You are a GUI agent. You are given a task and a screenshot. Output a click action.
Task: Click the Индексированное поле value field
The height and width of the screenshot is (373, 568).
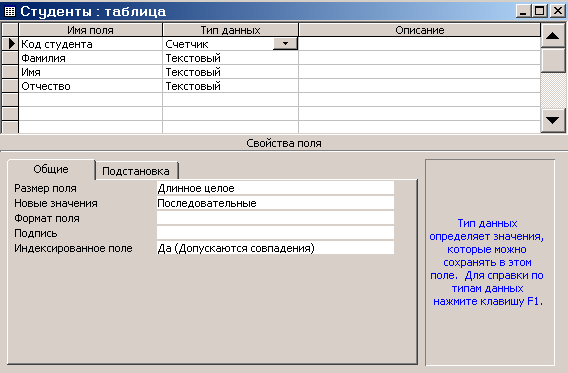pos(275,248)
